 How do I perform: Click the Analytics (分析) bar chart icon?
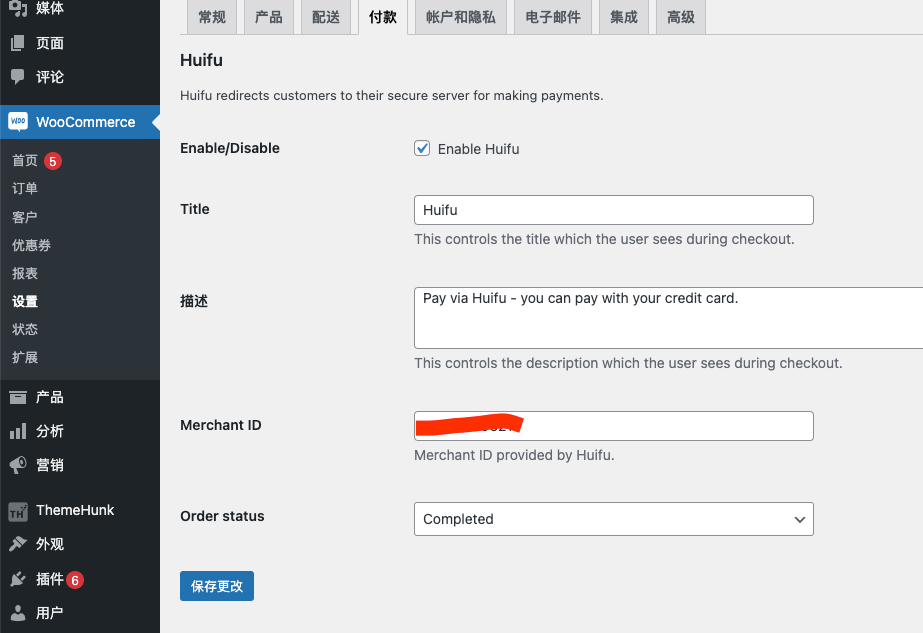pyautogui.click(x=18, y=431)
